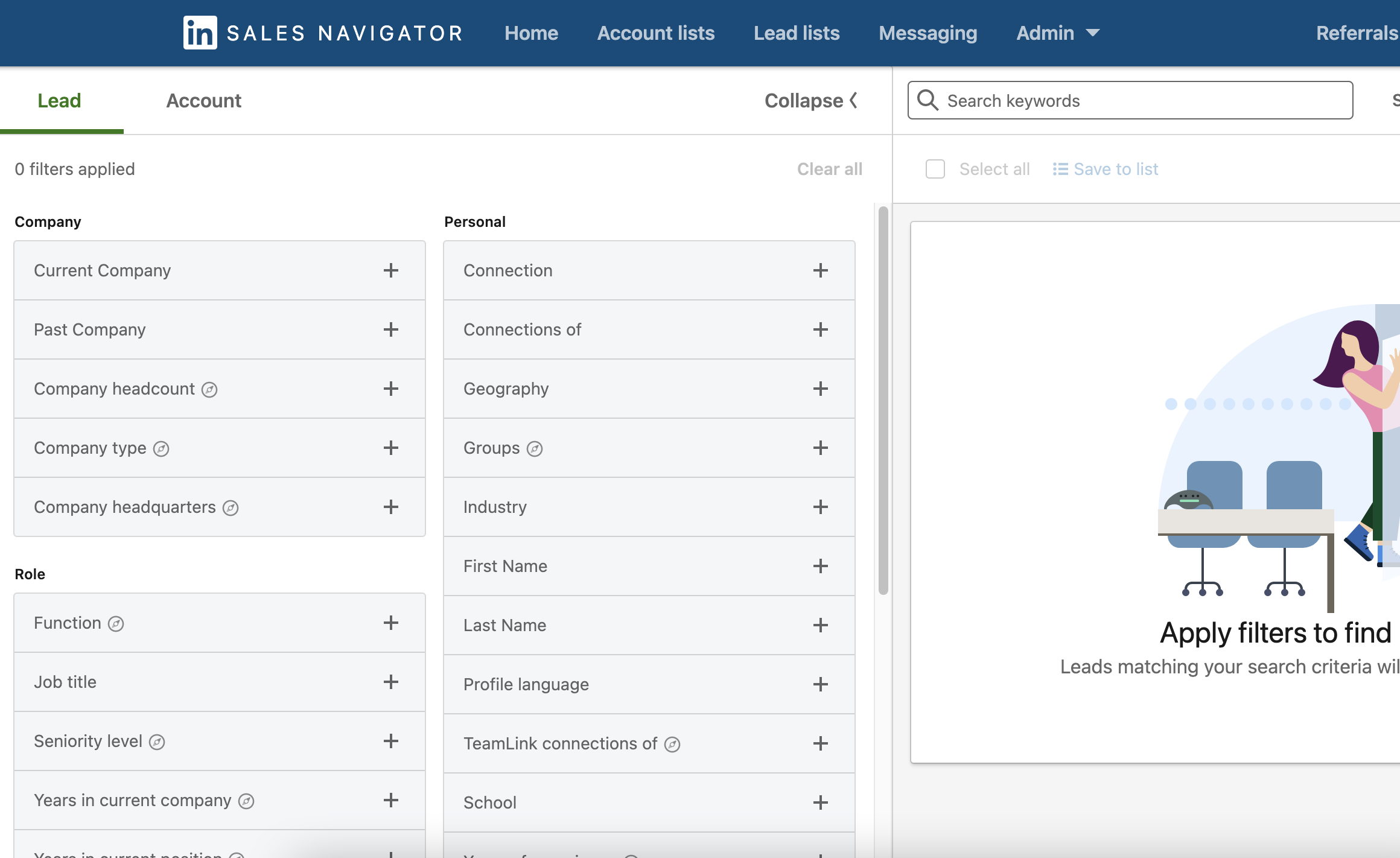1400x858 pixels.
Task: Click the Search keywords magnifier icon
Action: [x=928, y=99]
